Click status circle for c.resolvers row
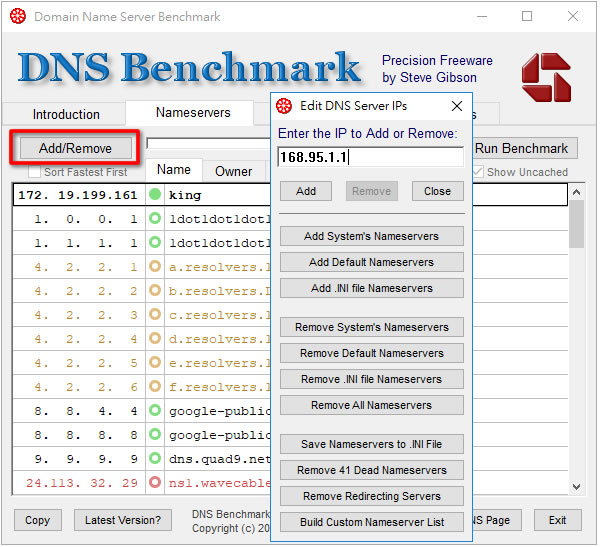Image resolution: width=600 pixels, height=547 pixels. pos(155,315)
